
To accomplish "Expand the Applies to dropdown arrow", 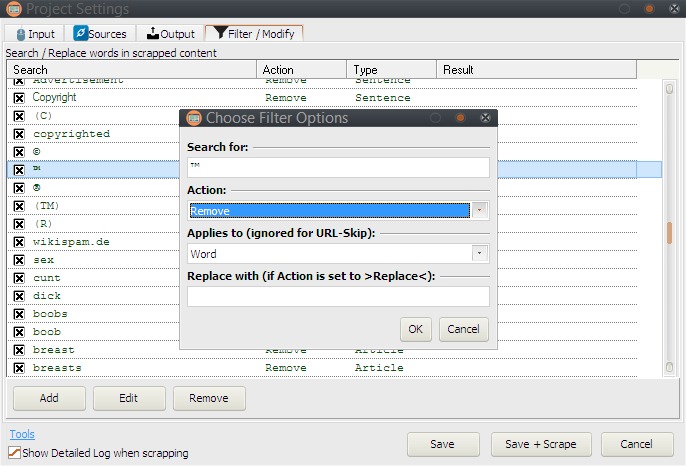I will [480, 254].
